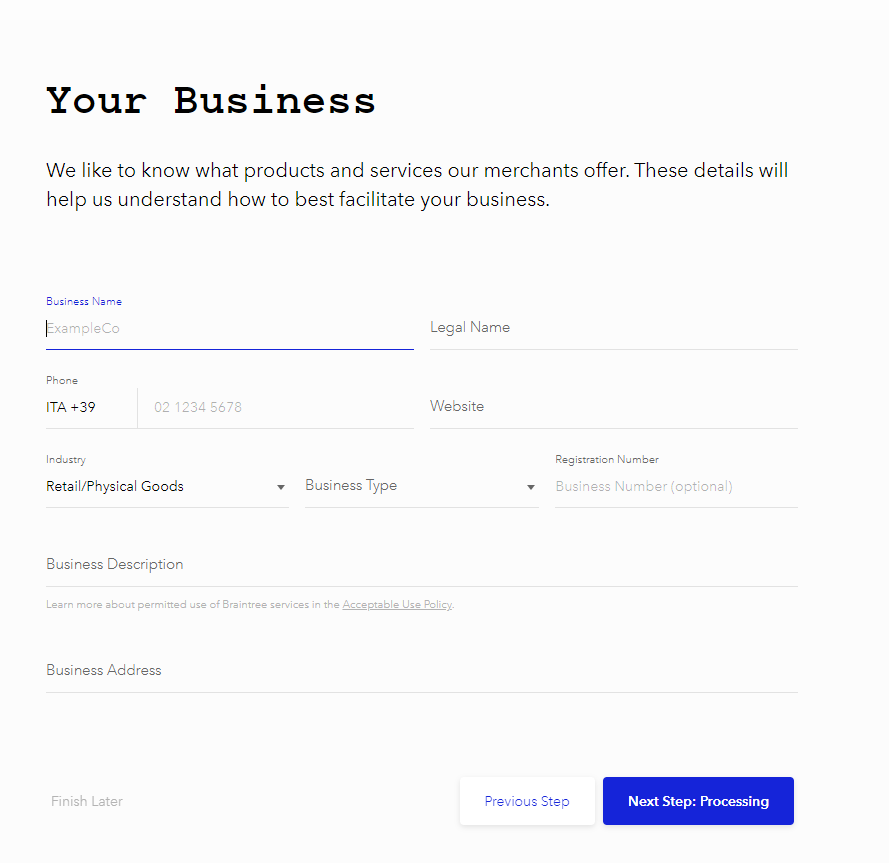Click the small Phone label

[62, 380]
